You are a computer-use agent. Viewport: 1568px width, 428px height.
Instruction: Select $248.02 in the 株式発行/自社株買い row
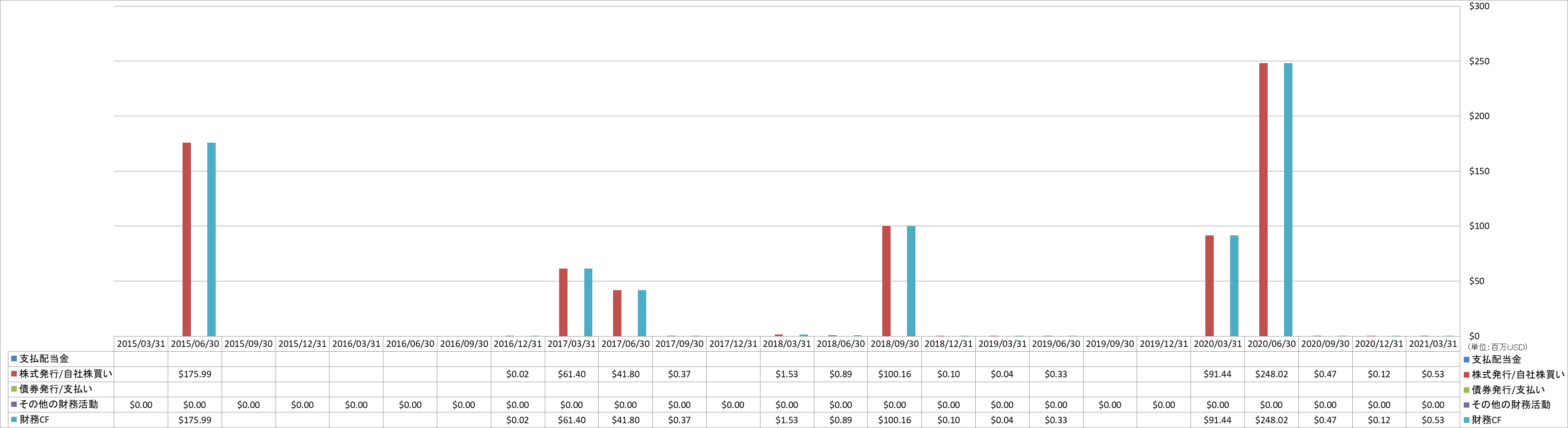1272,374
